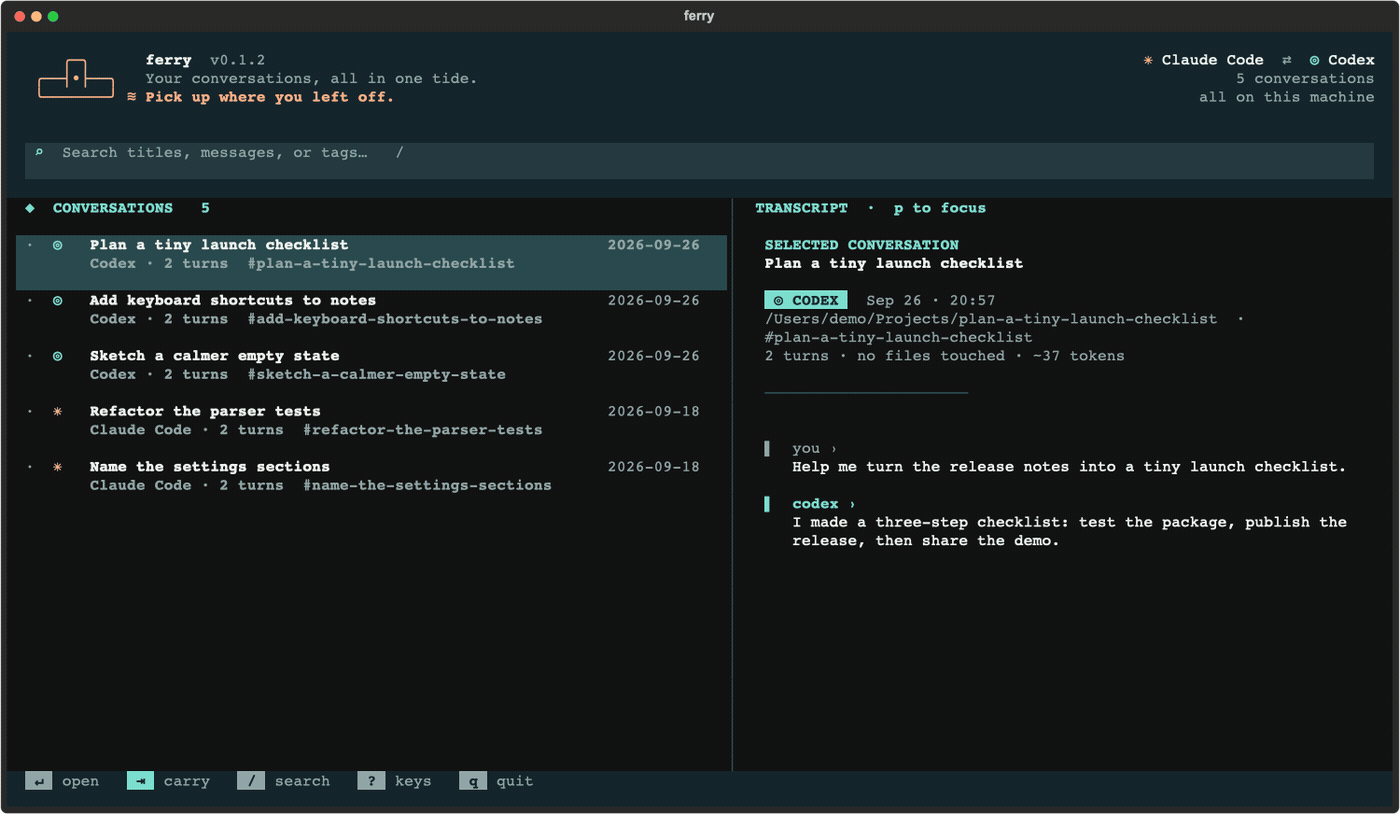Click 'SELECTED CONVERSATION' label in transcript

[862, 245]
